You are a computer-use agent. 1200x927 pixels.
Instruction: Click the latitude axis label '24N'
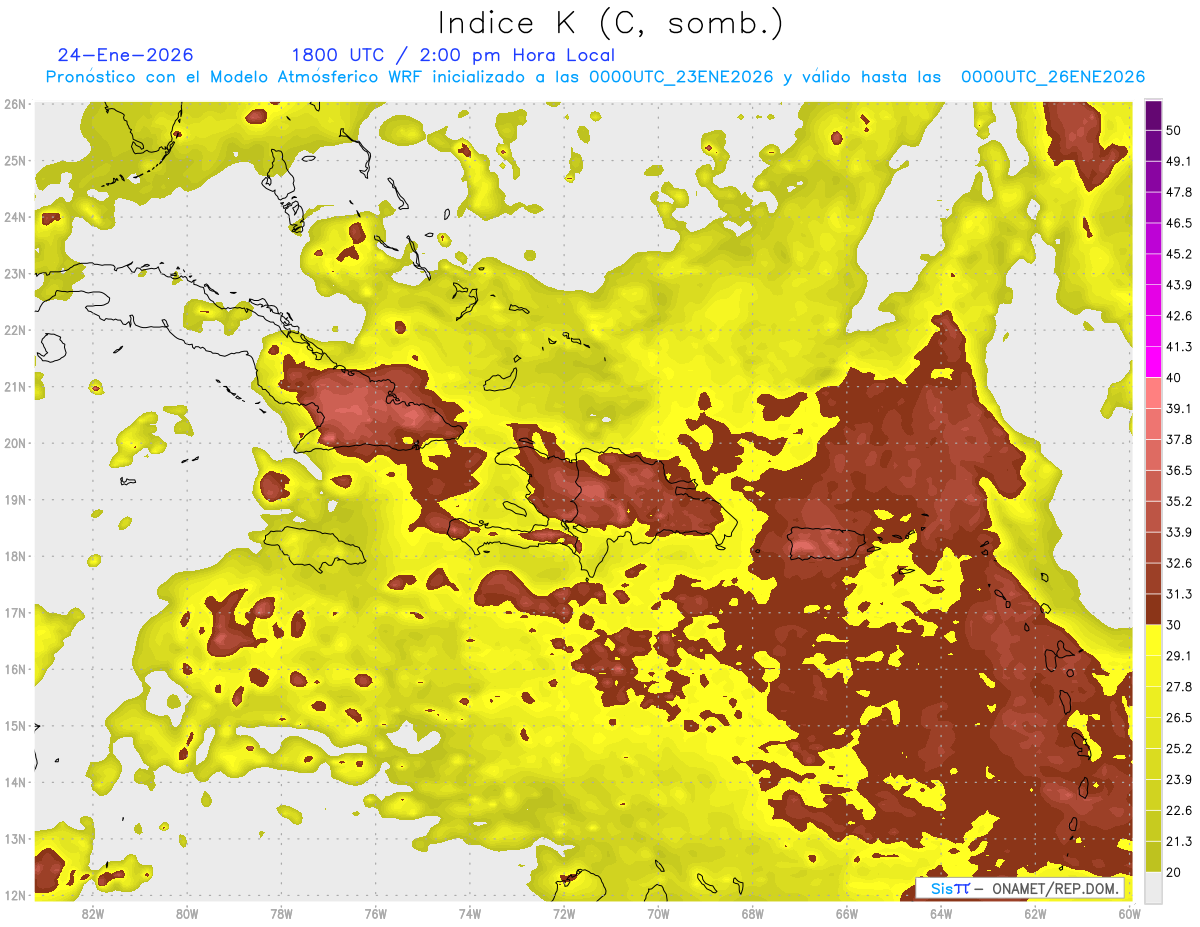(x=15, y=217)
